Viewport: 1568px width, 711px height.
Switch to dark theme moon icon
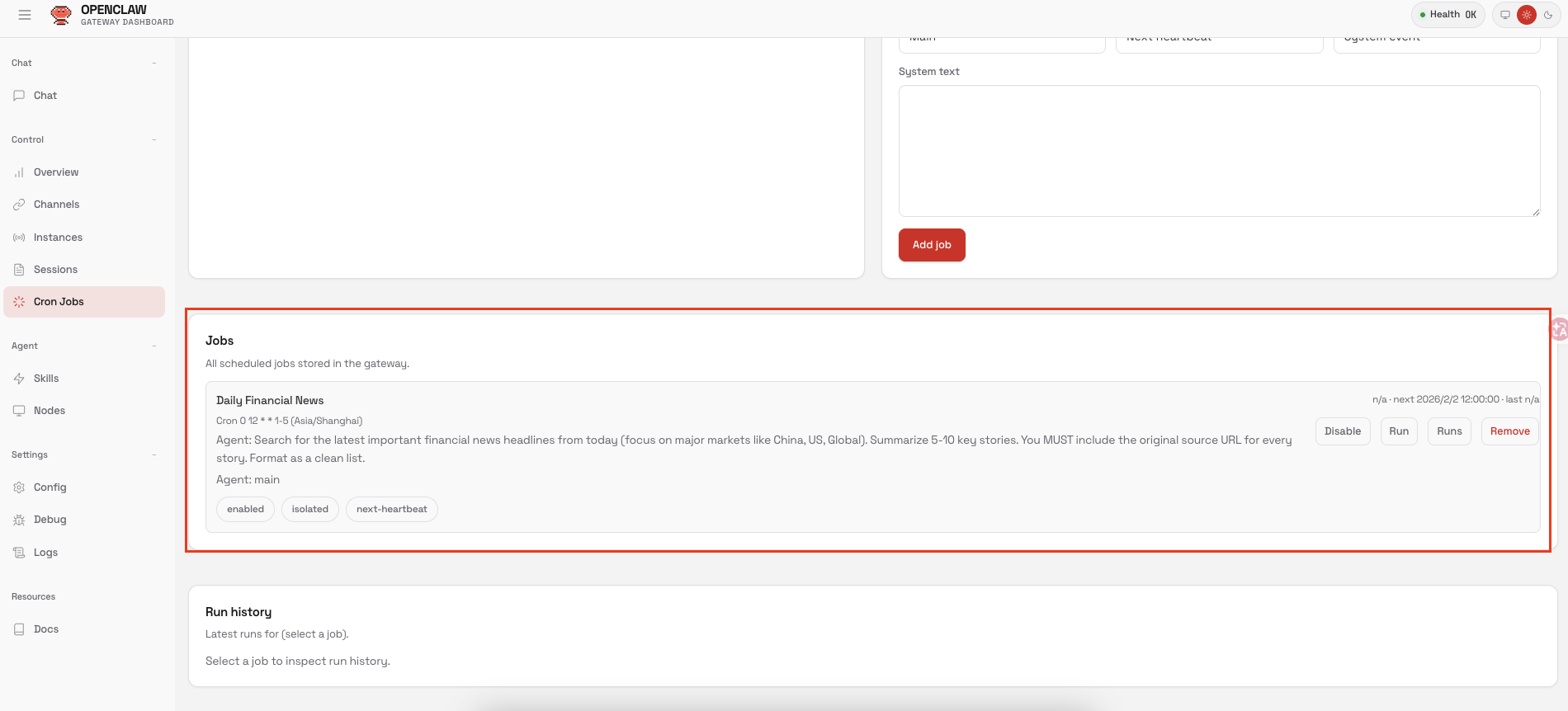(1548, 15)
